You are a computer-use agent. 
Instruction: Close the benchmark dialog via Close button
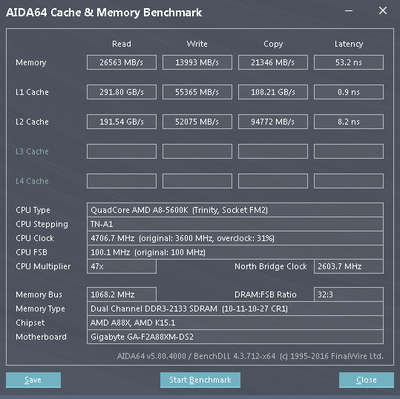(366, 380)
